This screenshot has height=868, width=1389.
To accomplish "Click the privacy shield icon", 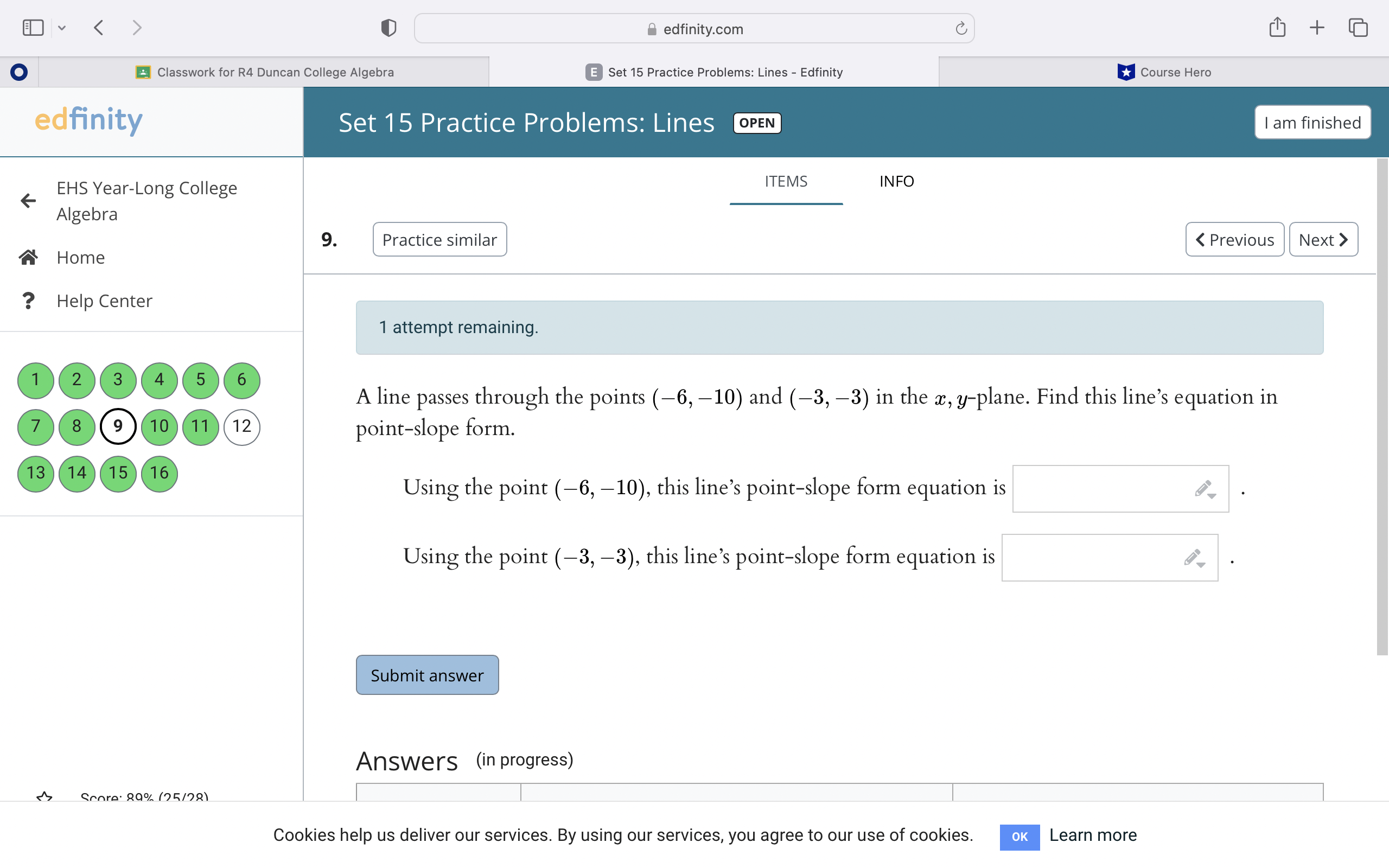I will click(x=388, y=28).
